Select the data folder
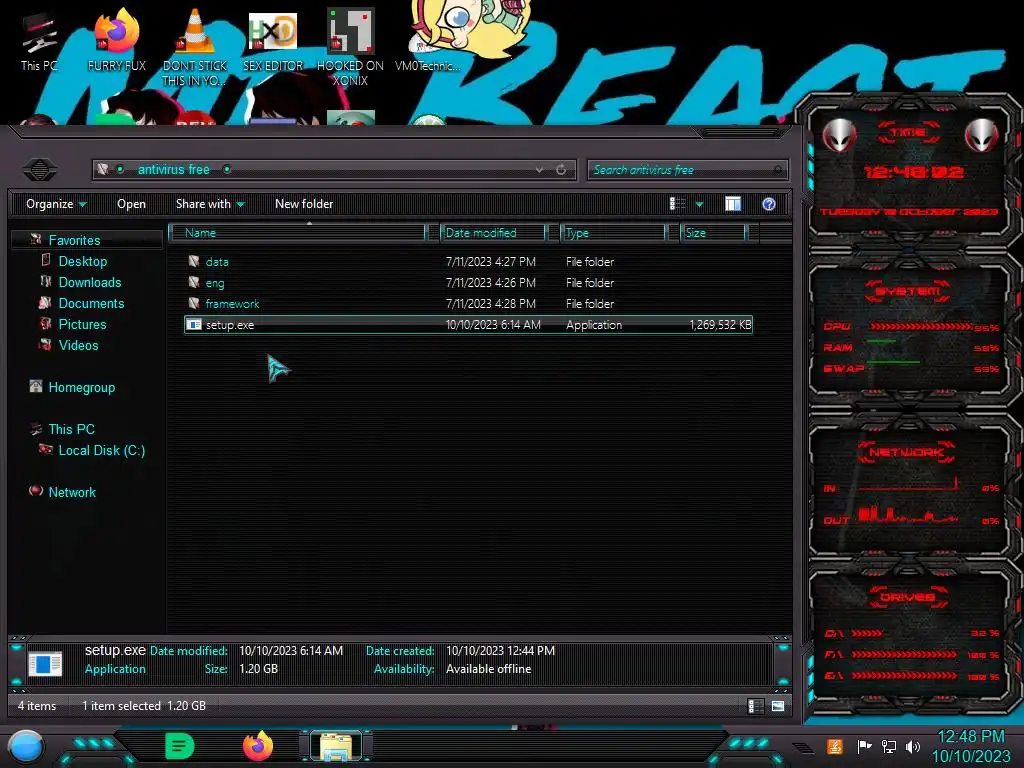 [217, 262]
